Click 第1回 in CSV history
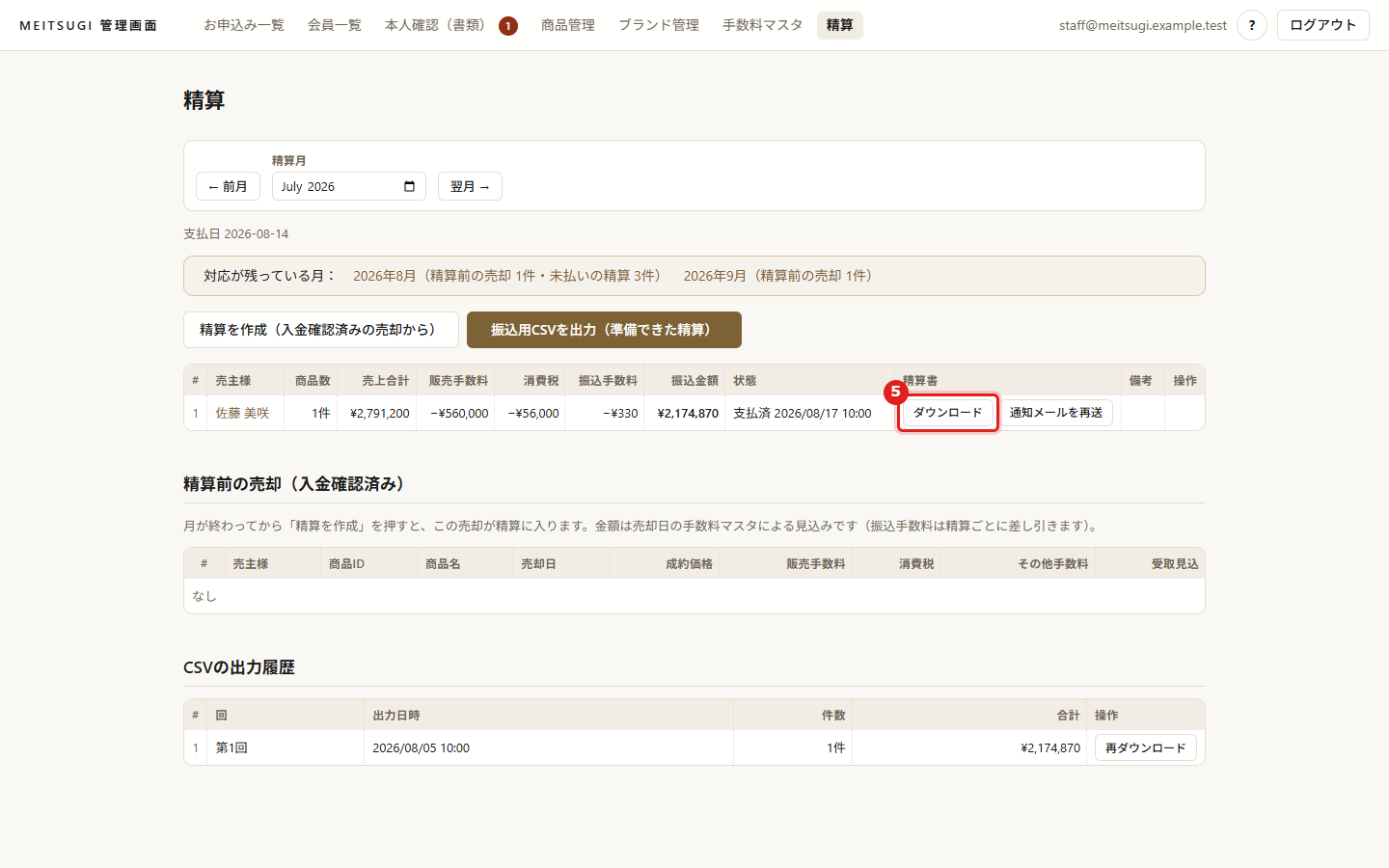This screenshot has height=868, width=1389. (x=231, y=747)
